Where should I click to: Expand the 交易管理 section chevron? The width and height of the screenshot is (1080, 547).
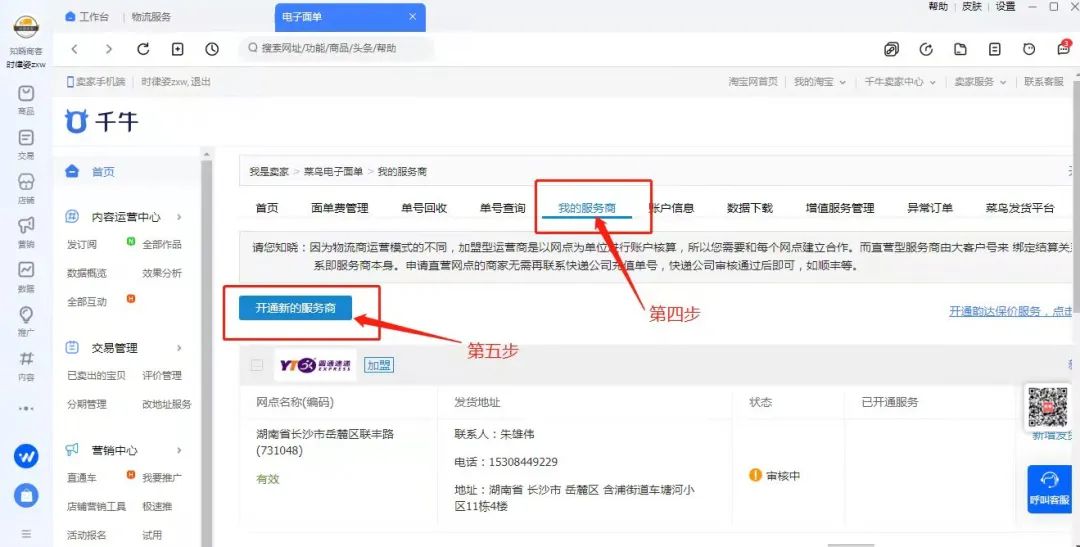(180, 348)
